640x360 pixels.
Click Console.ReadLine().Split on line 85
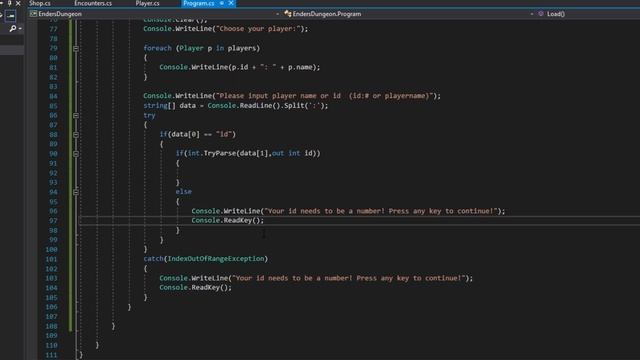(x=256, y=106)
